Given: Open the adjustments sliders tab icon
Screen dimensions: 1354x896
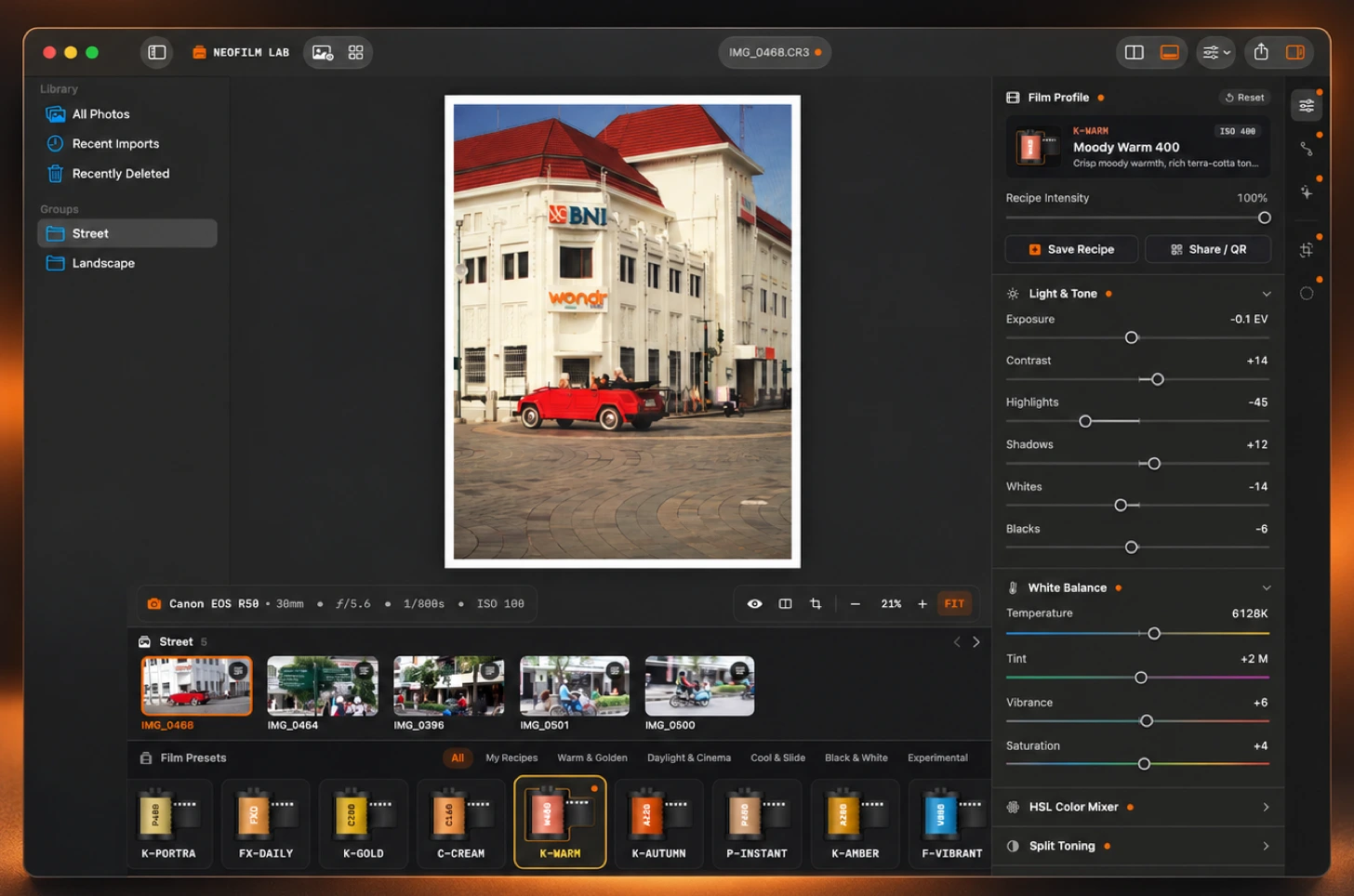Looking at the screenshot, I should (x=1307, y=105).
